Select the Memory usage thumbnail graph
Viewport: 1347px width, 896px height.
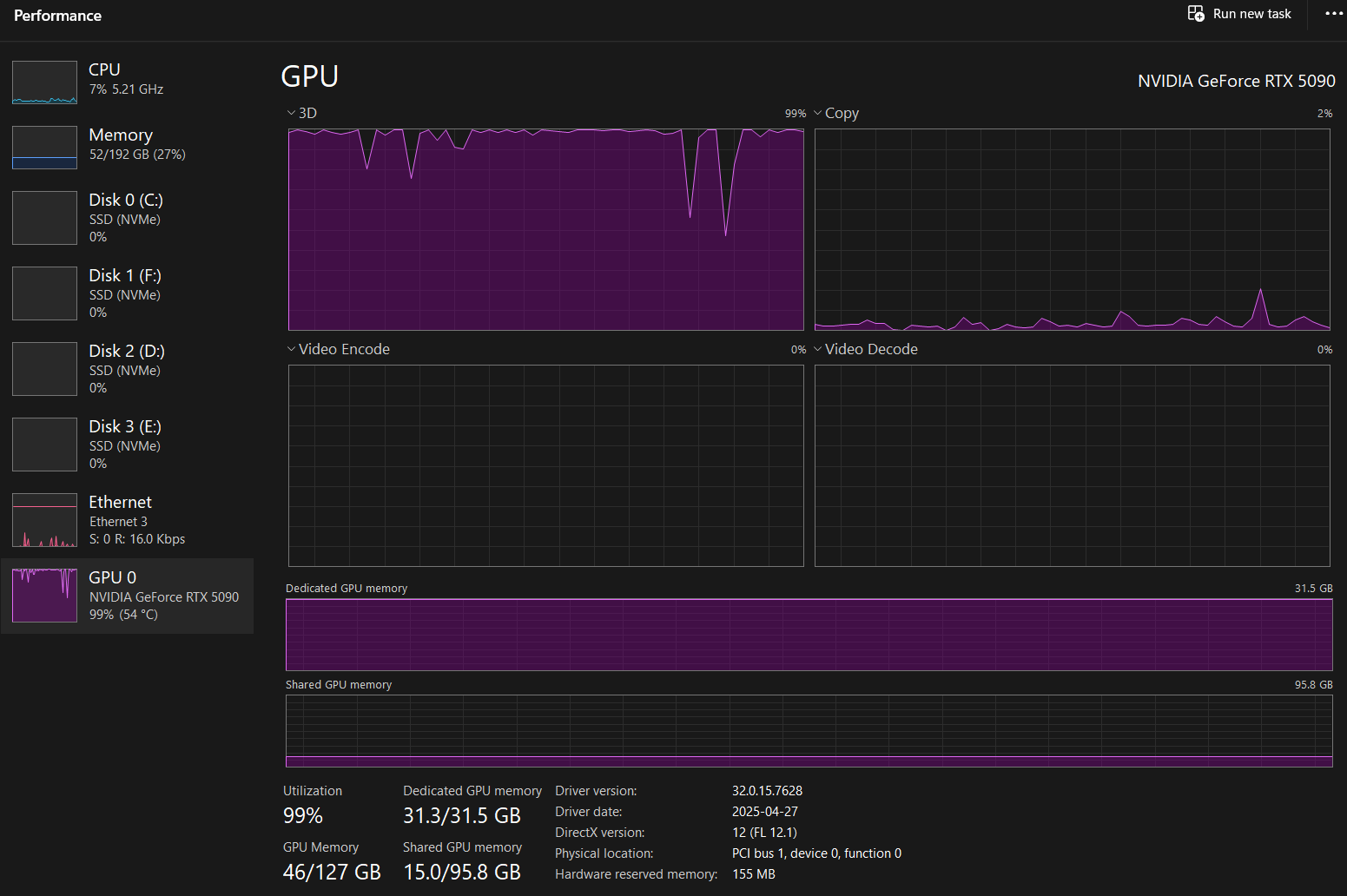click(44, 148)
